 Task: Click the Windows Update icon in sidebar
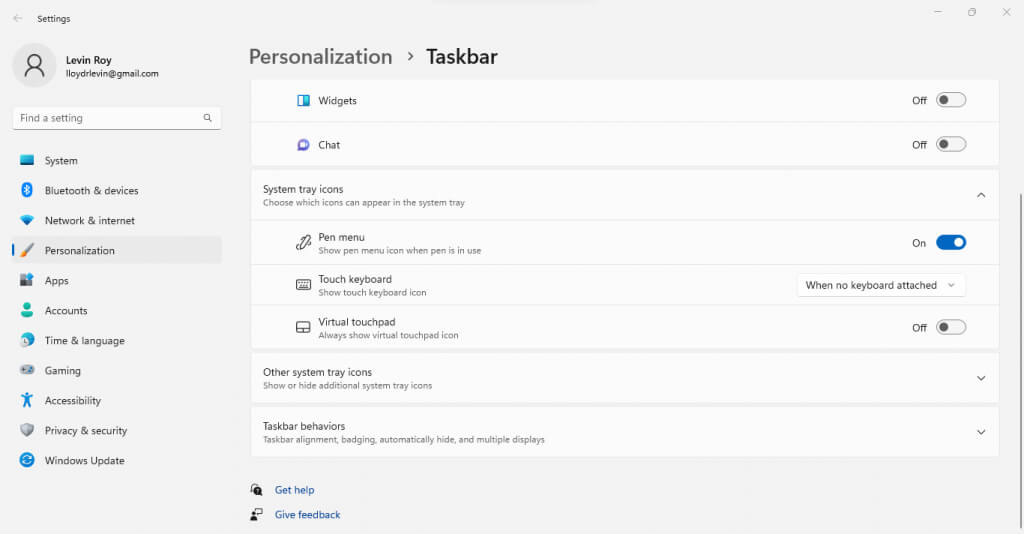click(27, 460)
